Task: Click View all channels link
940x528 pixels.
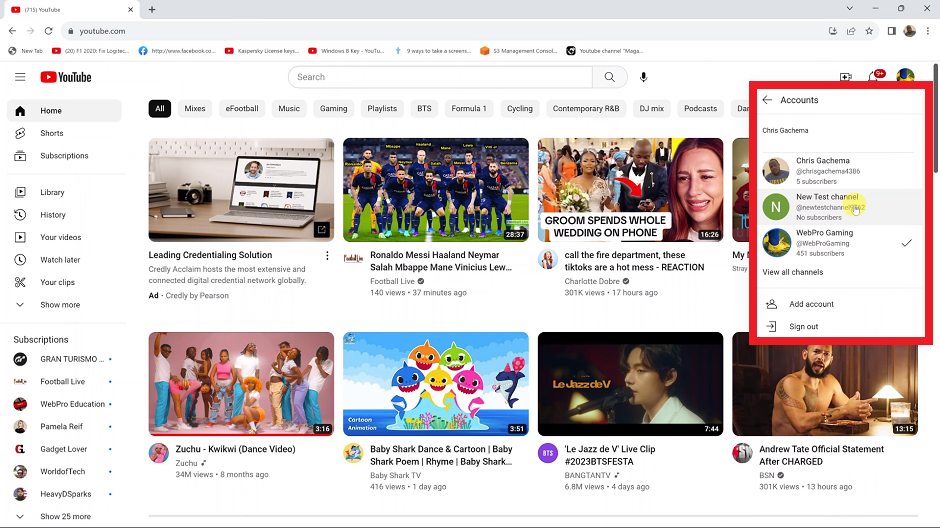Action: coord(792,272)
